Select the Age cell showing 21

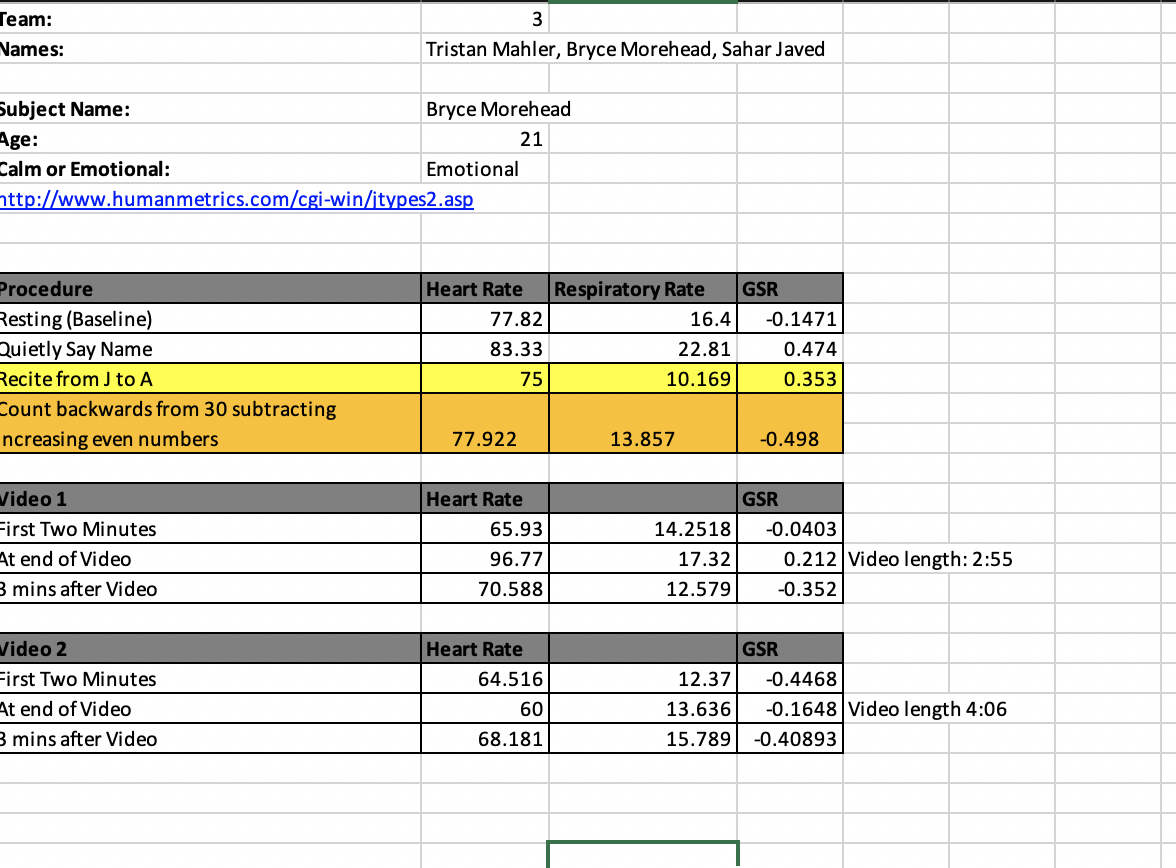point(485,139)
